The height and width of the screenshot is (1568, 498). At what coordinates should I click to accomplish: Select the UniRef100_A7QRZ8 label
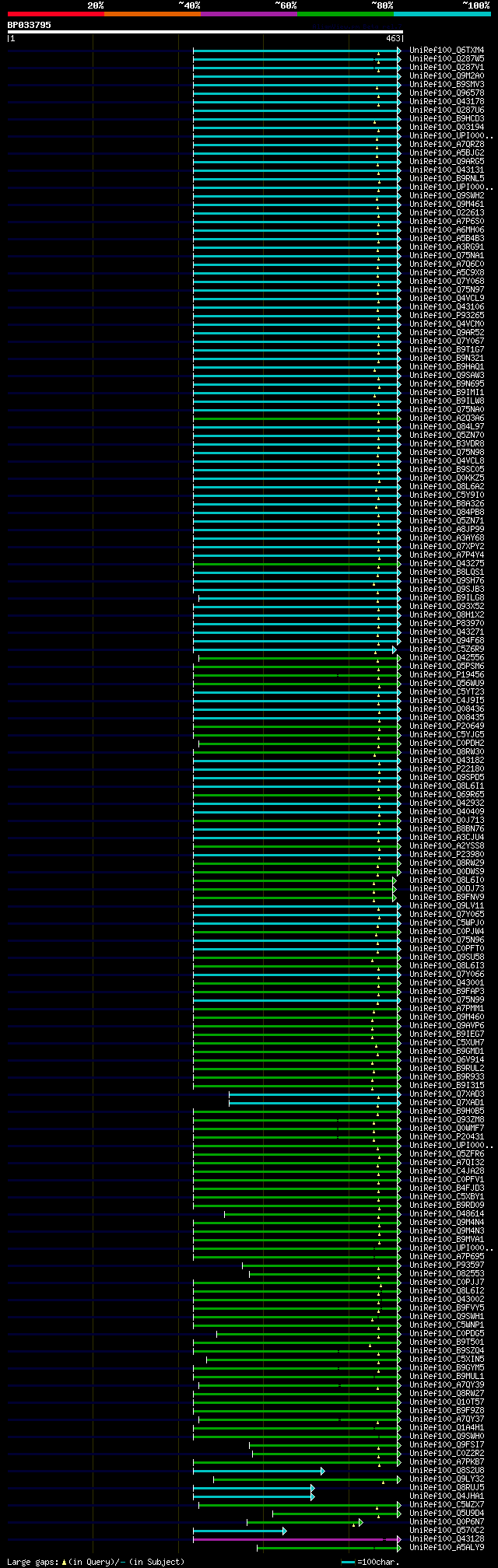[447, 144]
